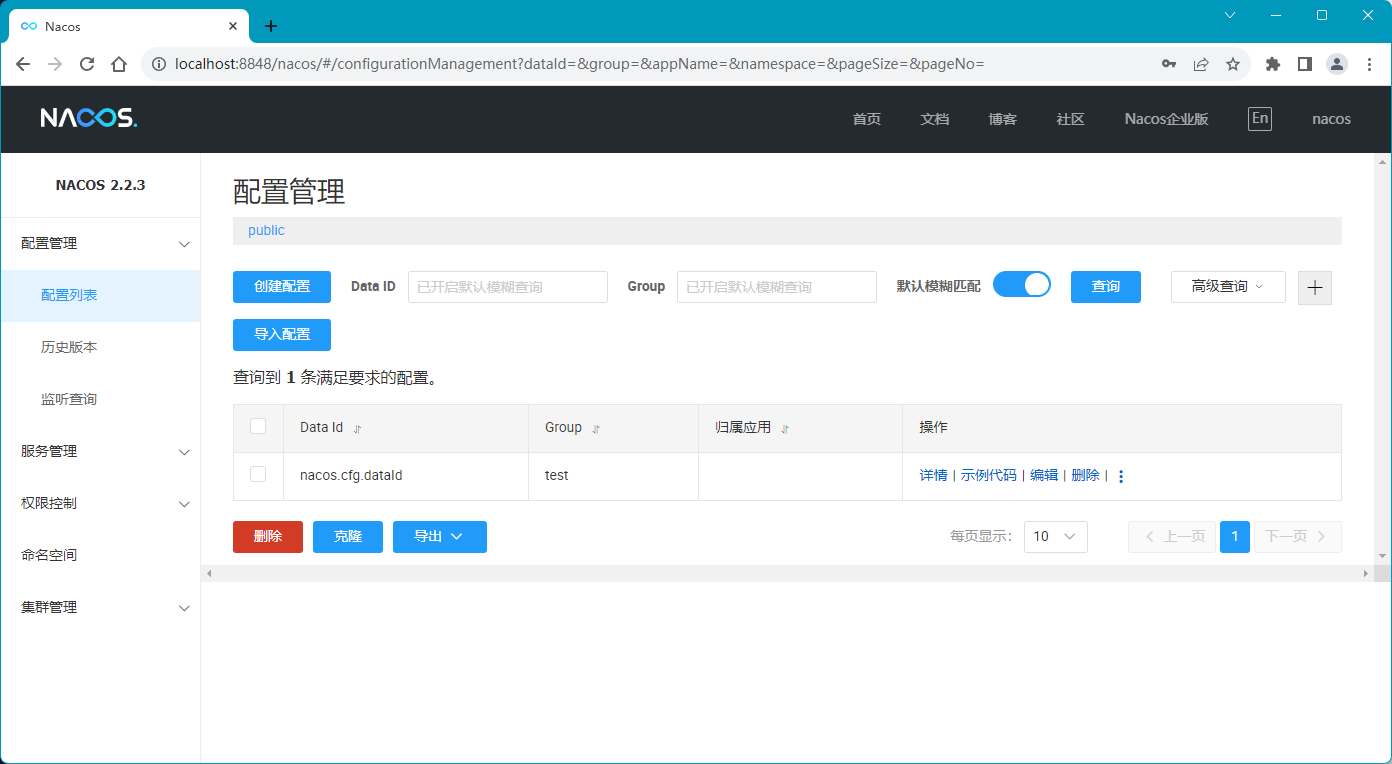Open 社区 in top navigation
The image size is (1392, 764).
[x=1071, y=119]
